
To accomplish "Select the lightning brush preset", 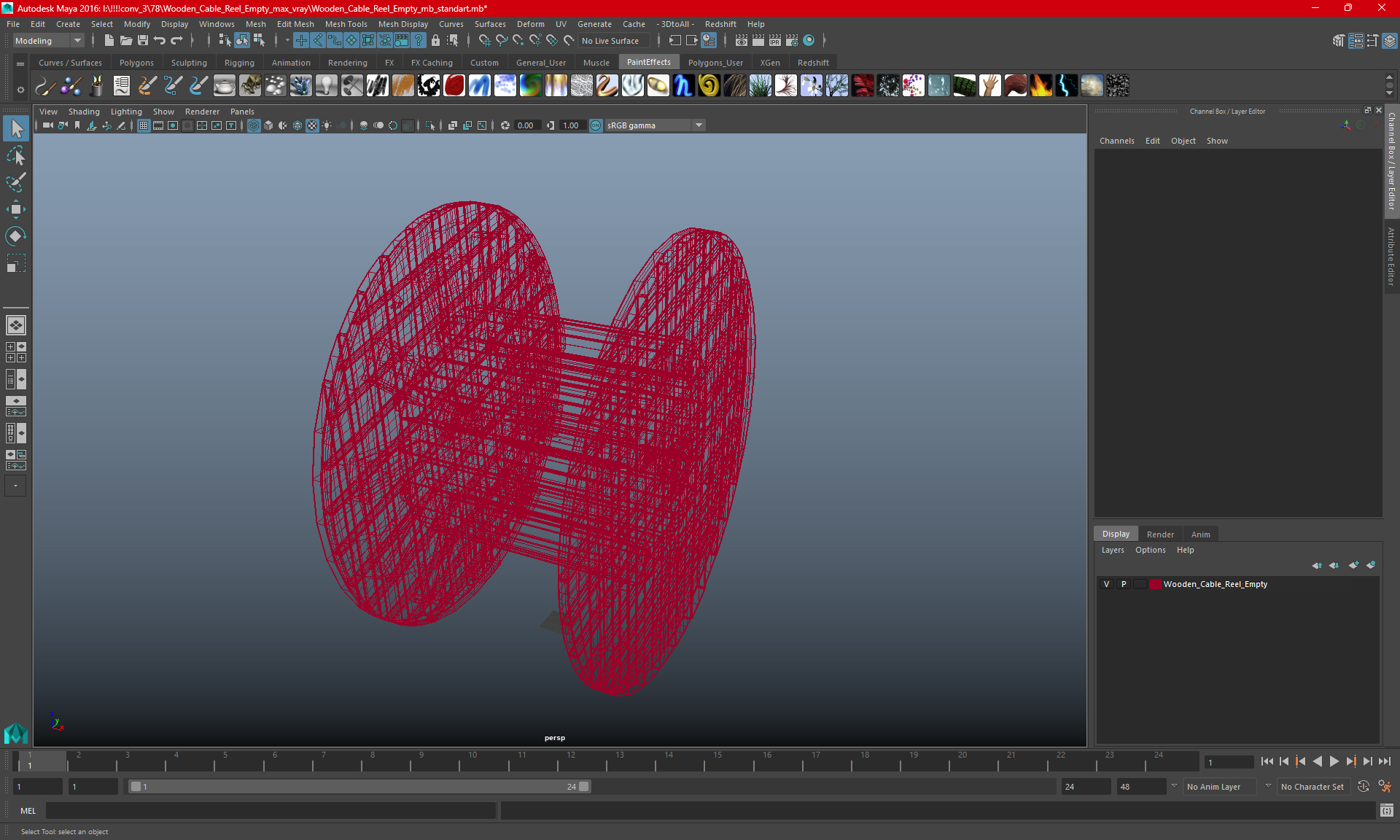I will click(x=1067, y=86).
